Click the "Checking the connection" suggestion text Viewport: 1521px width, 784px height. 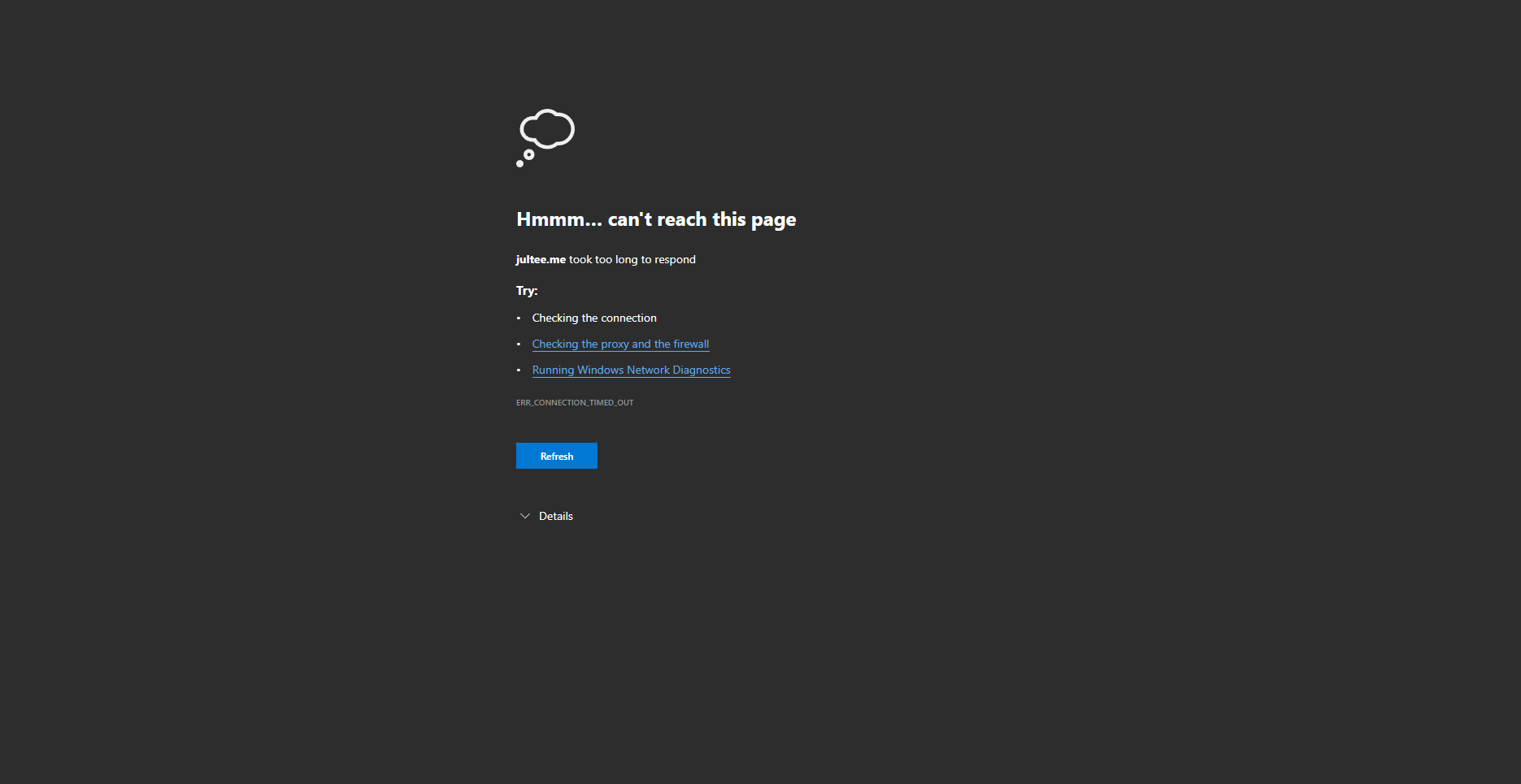point(594,318)
